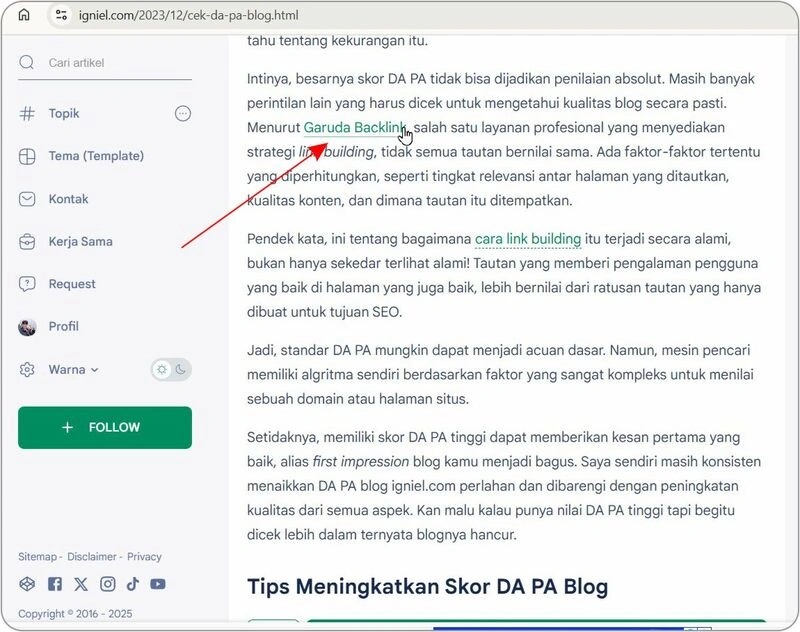Open the Kerja Sama menu item

[81, 241]
